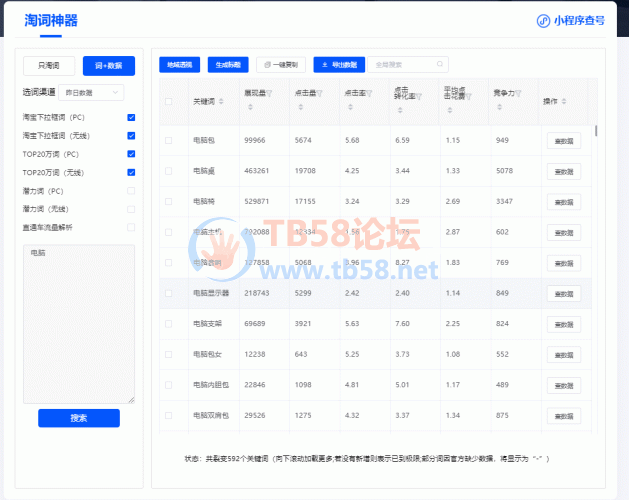Select the 电脑显示器 row checkbox
This screenshot has width=629, height=500.
pos(168,293)
